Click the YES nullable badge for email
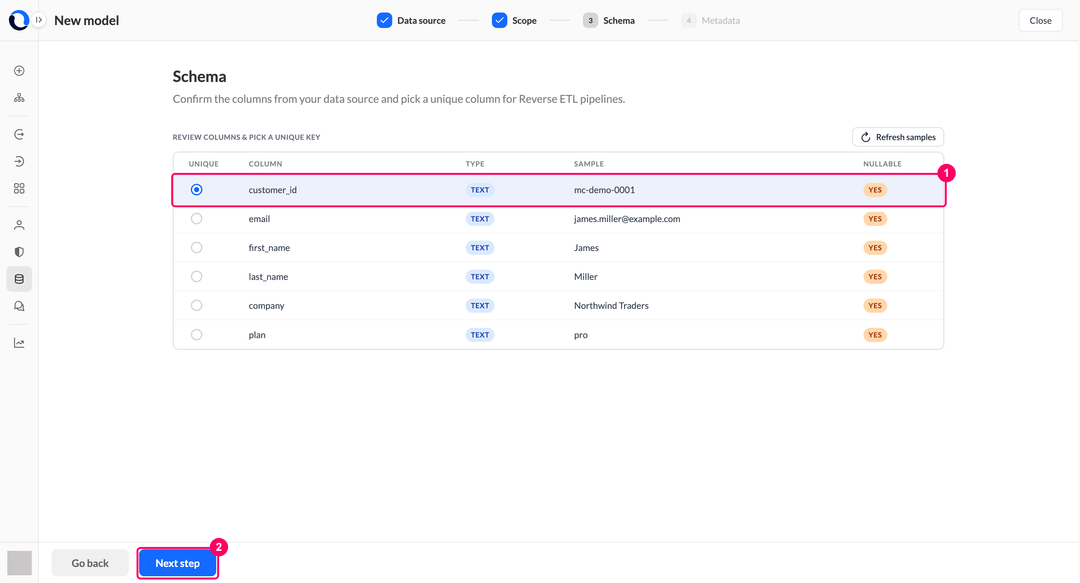This screenshot has height=583, width=1080. pyautogui.click(x=875, y=218)
